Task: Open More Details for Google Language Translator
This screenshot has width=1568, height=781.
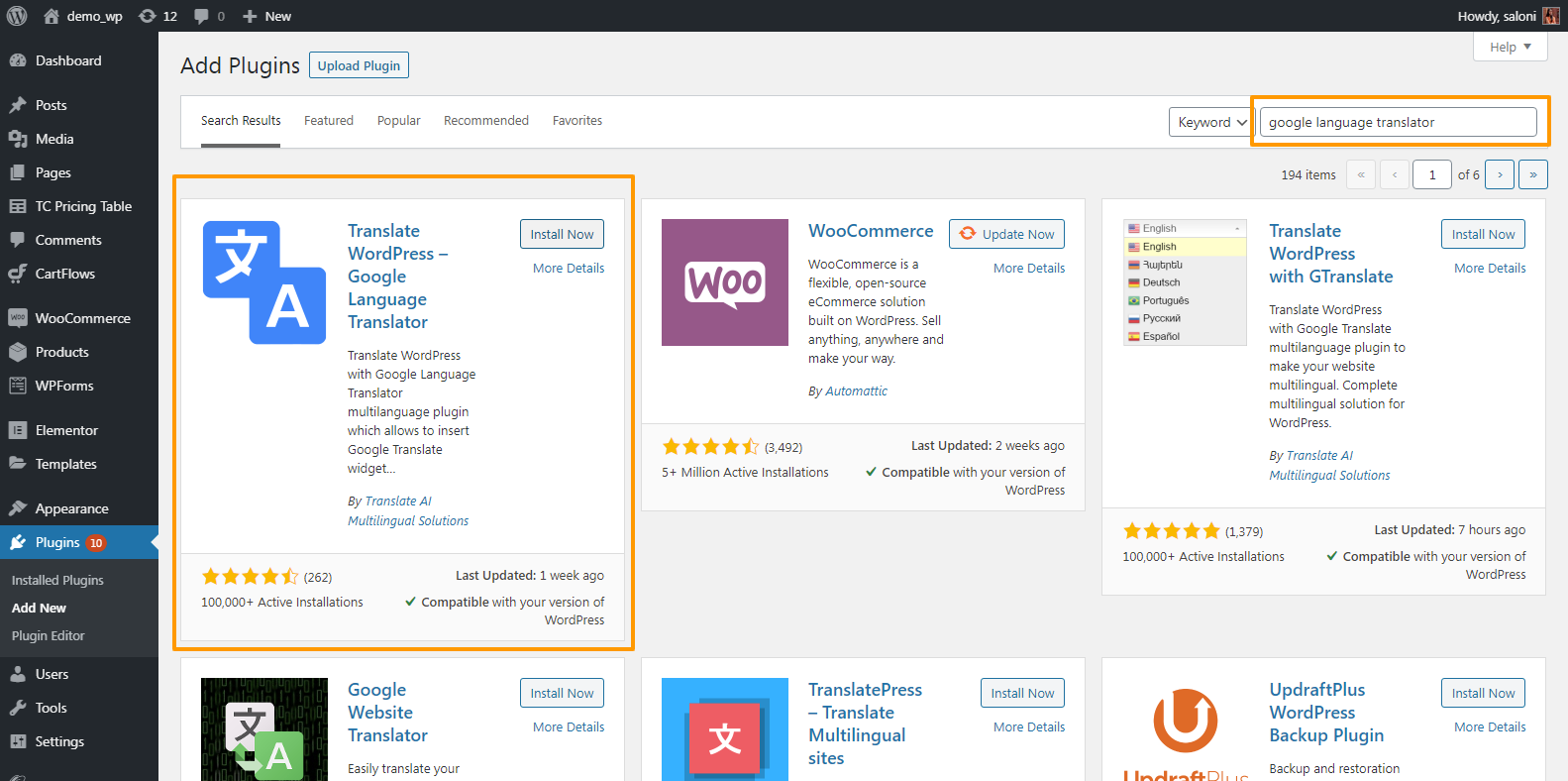Action: pos(569,268)
